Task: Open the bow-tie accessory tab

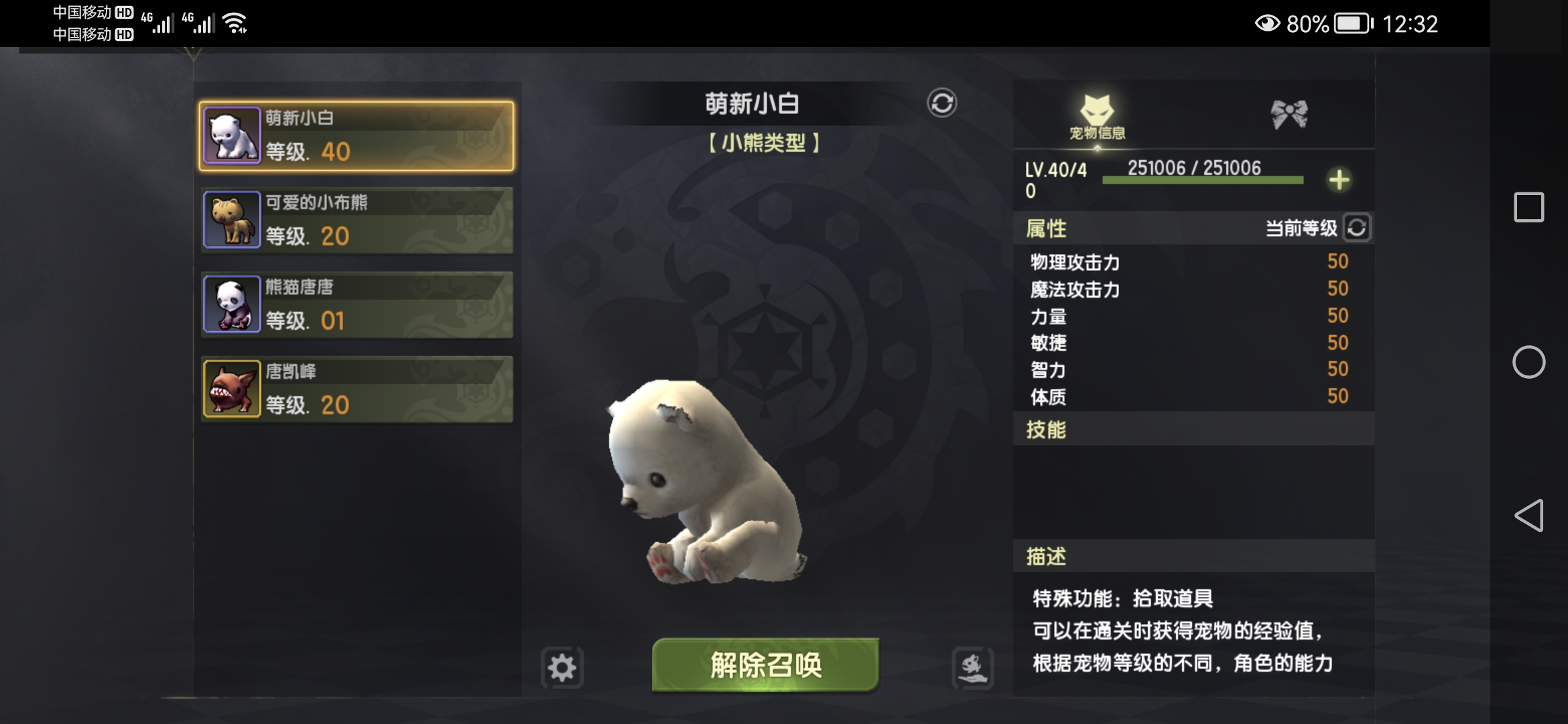Action: coord(1289,115)
